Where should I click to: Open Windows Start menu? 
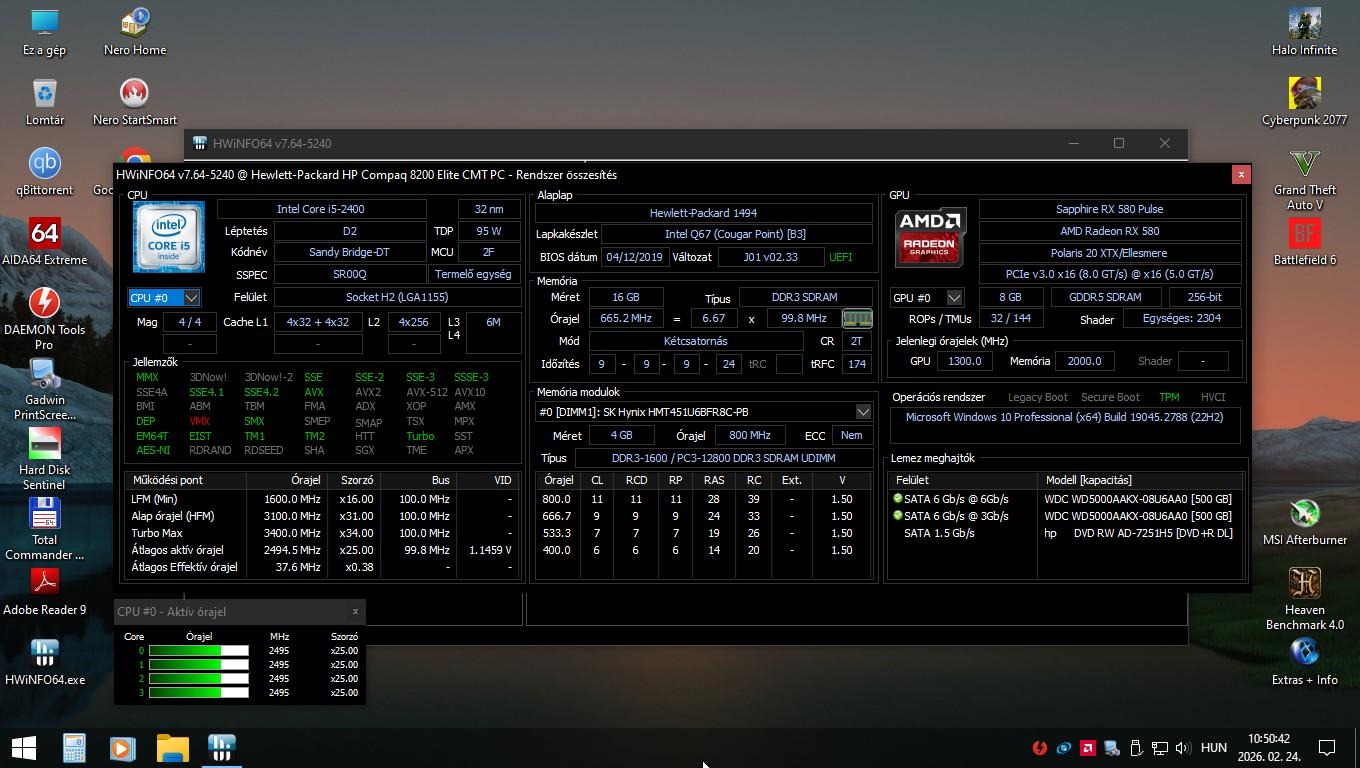23,747
